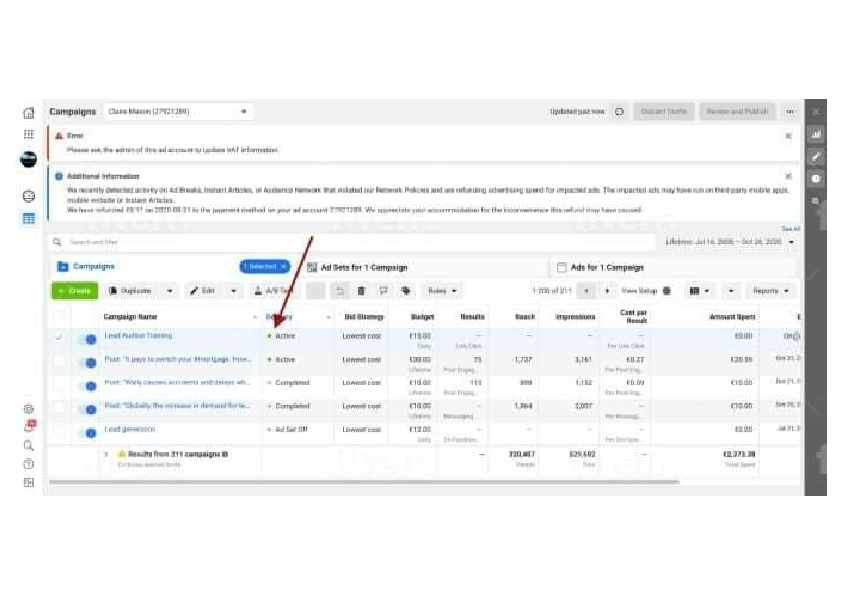Click the View Setup toggle icon

click(666, 291)
